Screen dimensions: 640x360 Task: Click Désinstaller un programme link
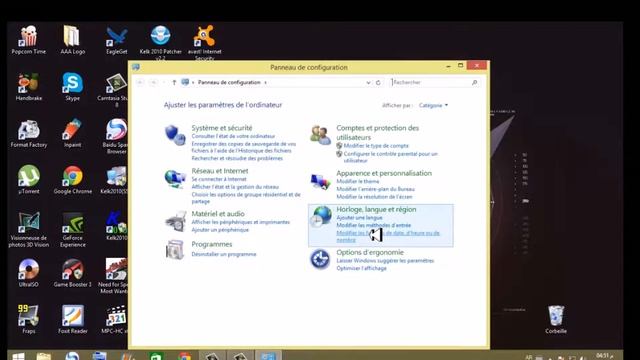(224, 254)
